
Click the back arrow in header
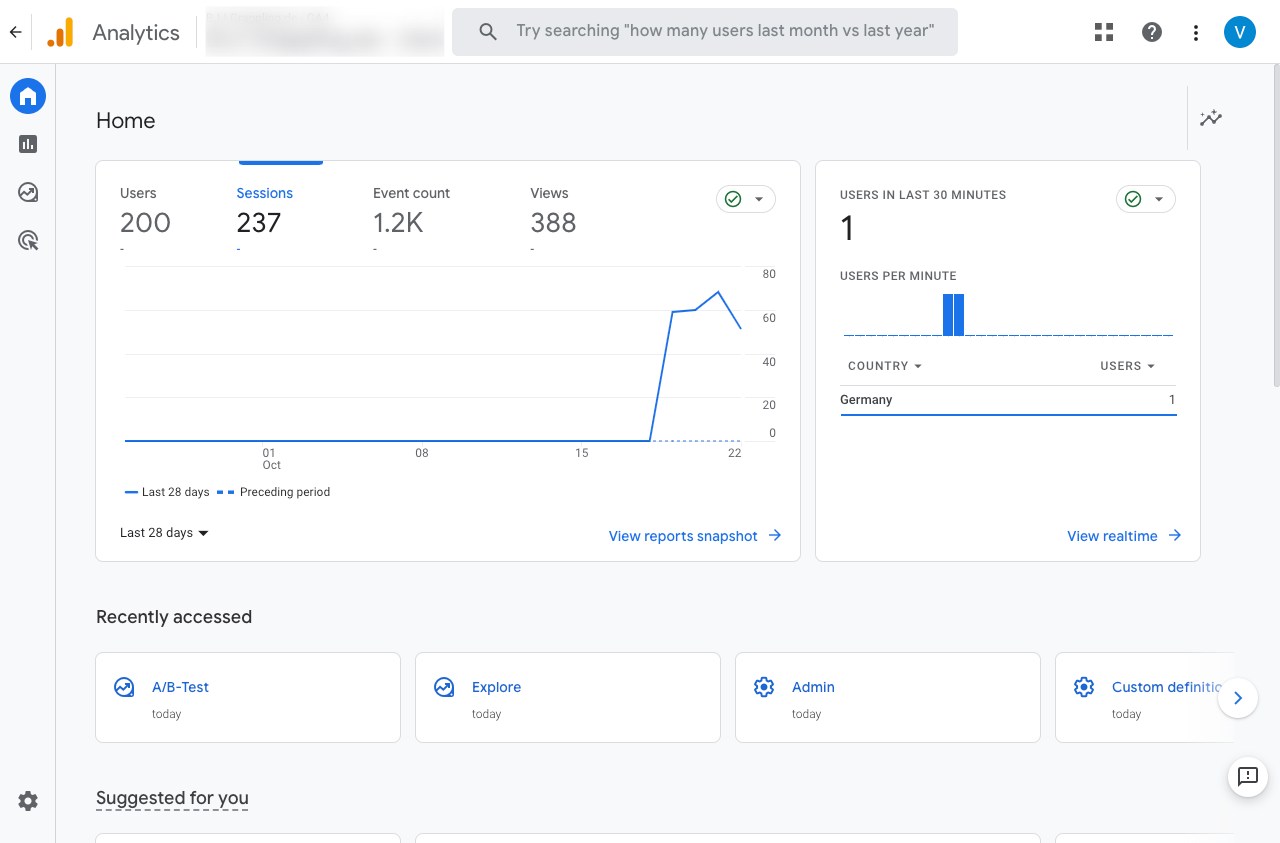point(15,32)
